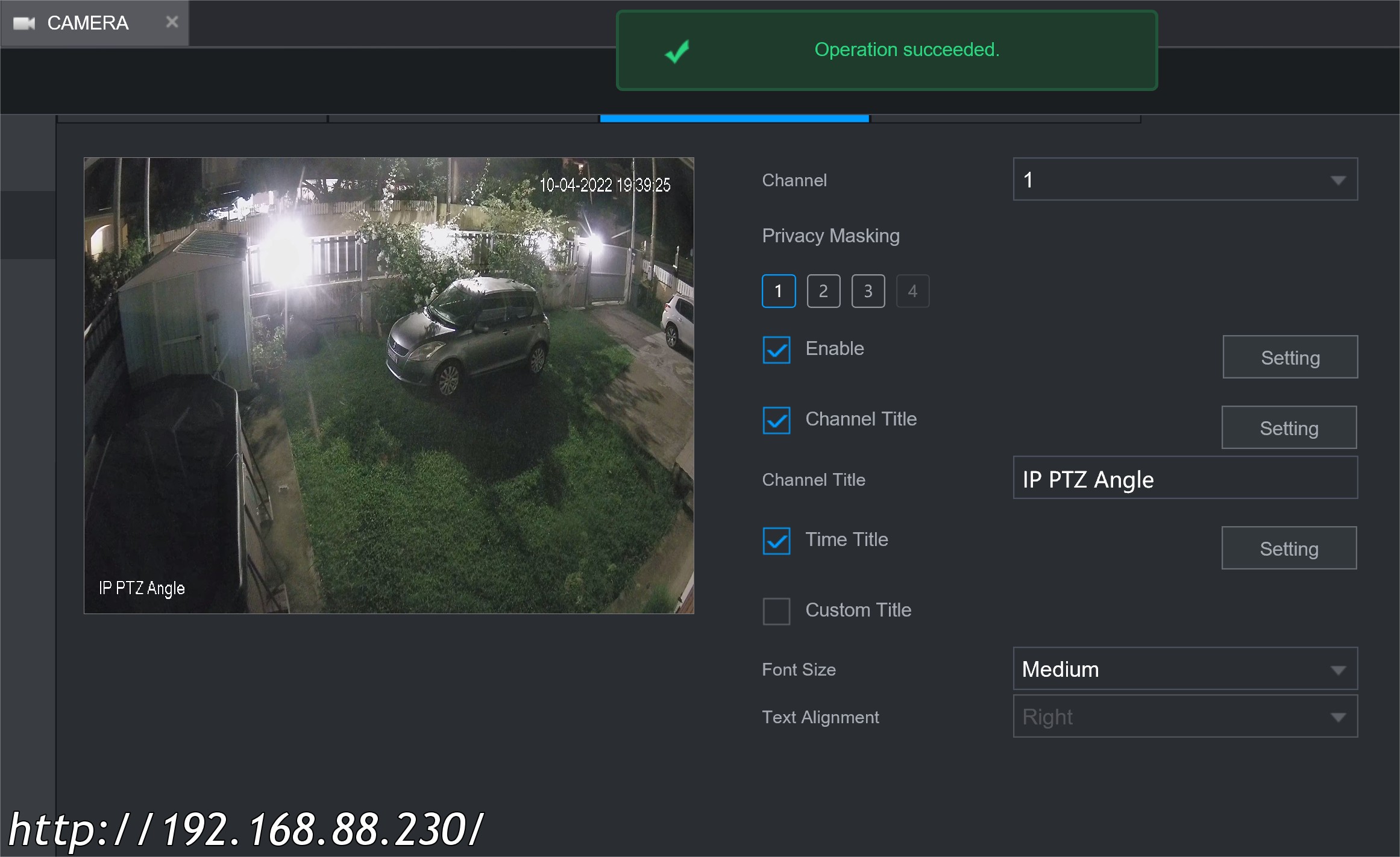Image resolution: width=1400 pixels, height=857 pixels.
Task: Toggle the Time Title checkbox
Action: [x=776, y=541]
